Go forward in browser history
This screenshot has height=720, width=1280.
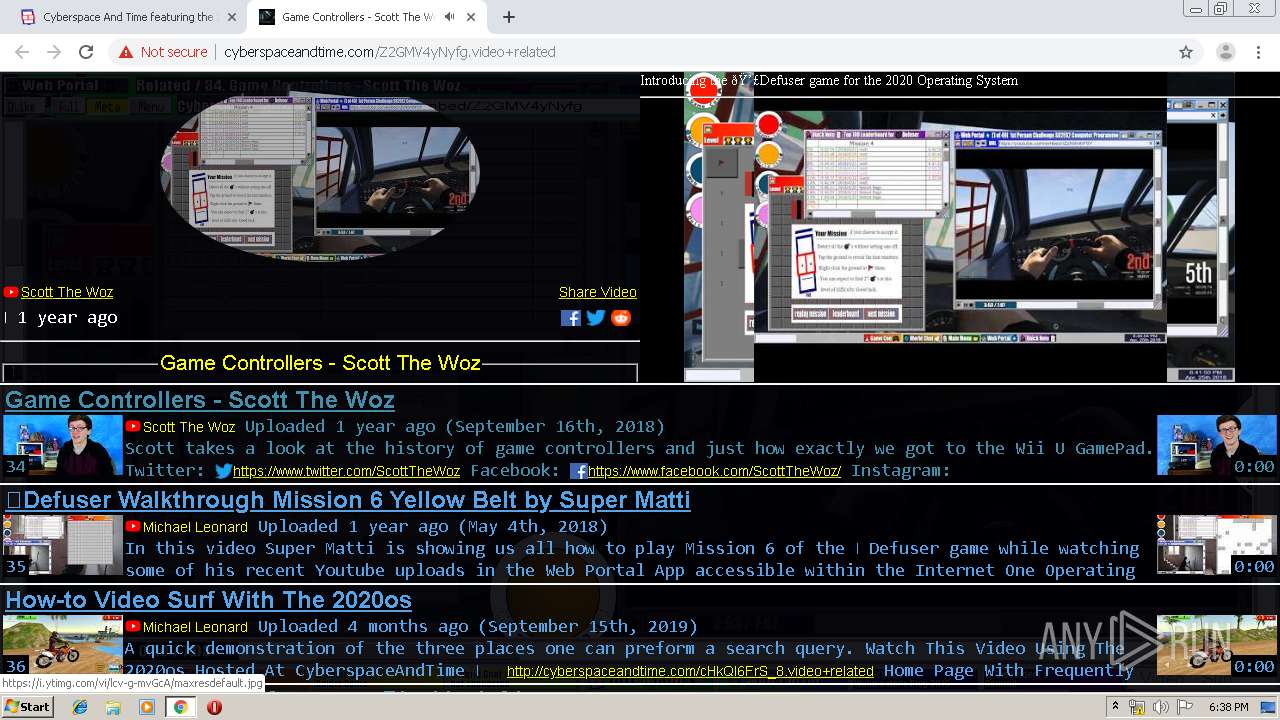(54, 52)
